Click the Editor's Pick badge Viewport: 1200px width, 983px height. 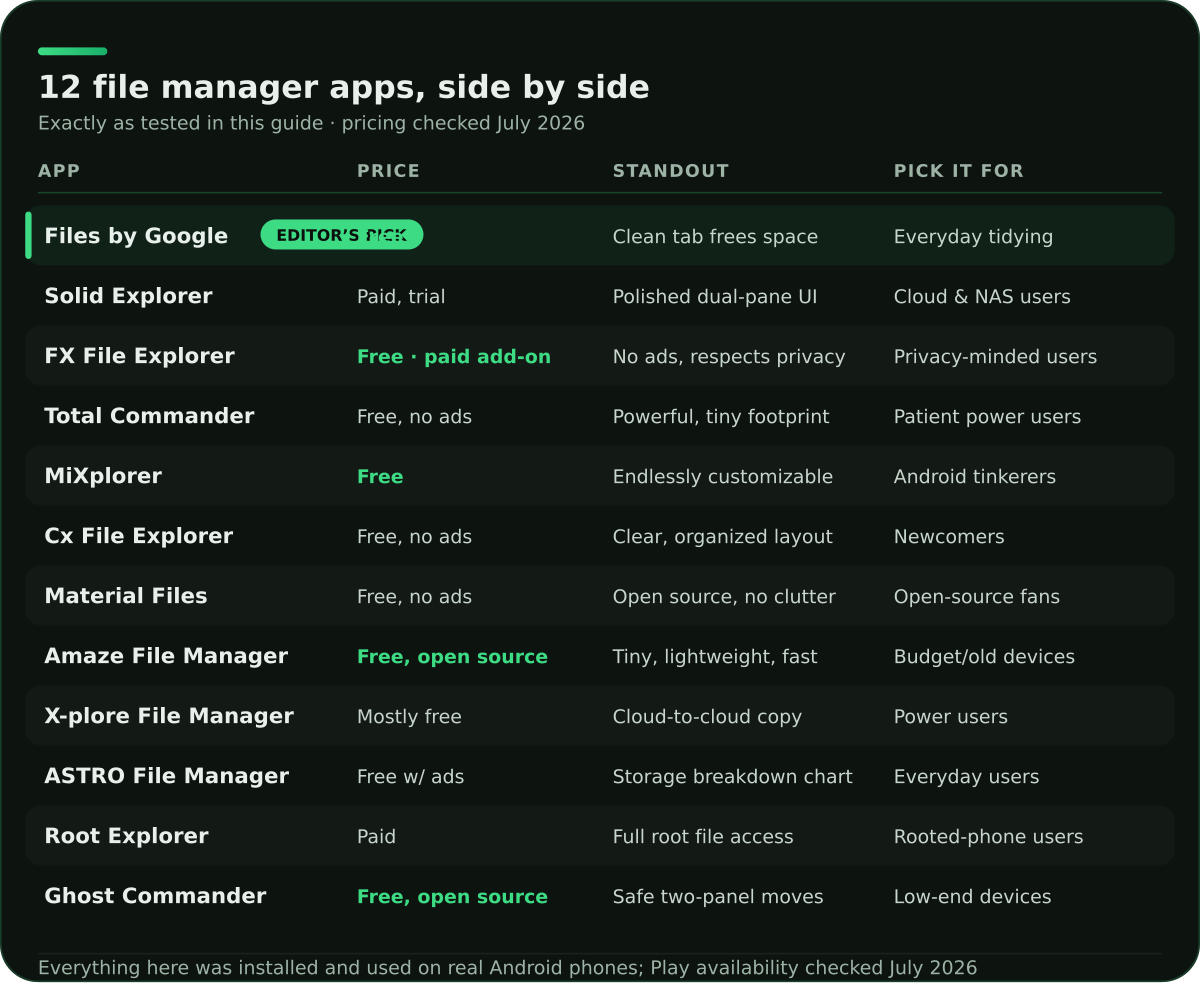[x=342, y=235]
